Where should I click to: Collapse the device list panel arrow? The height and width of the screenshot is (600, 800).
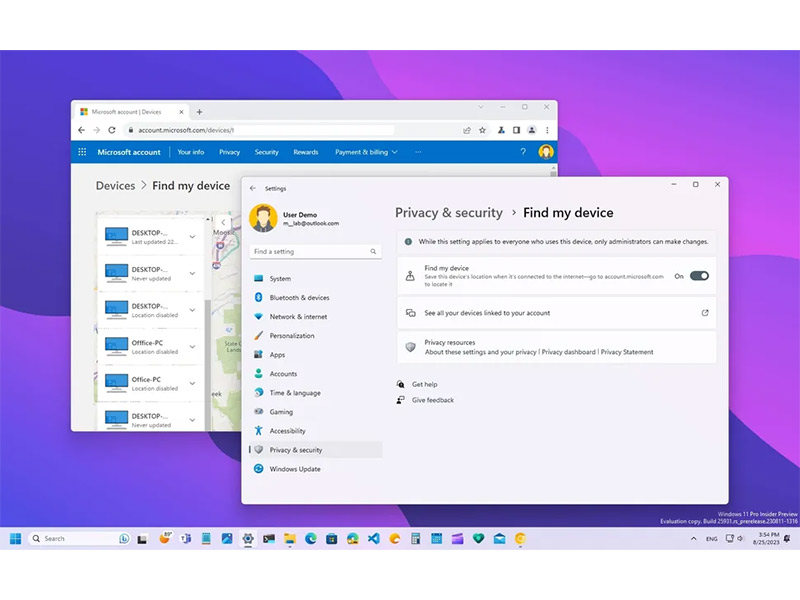223,222
